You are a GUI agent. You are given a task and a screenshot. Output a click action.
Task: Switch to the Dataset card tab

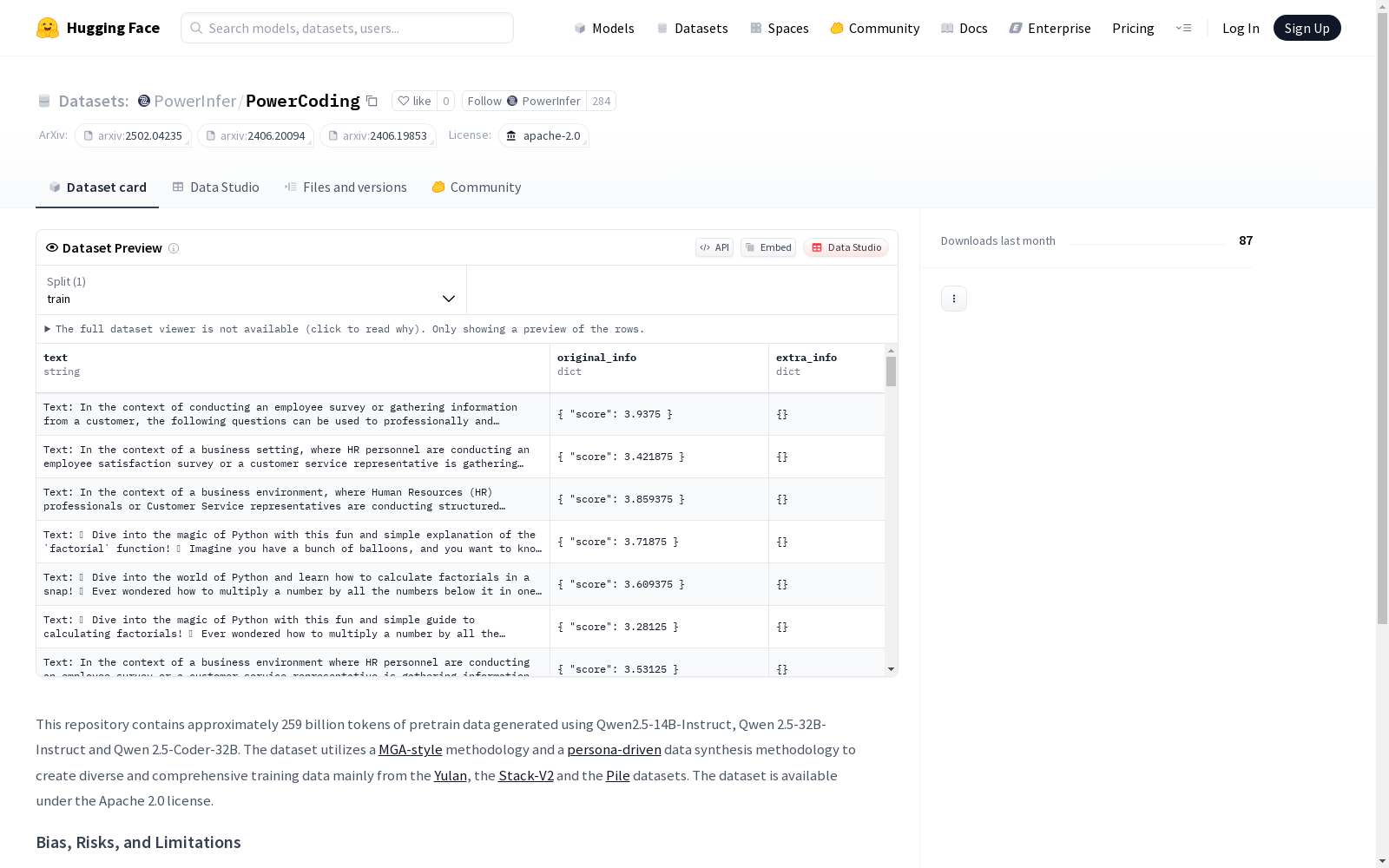(97, 187)
